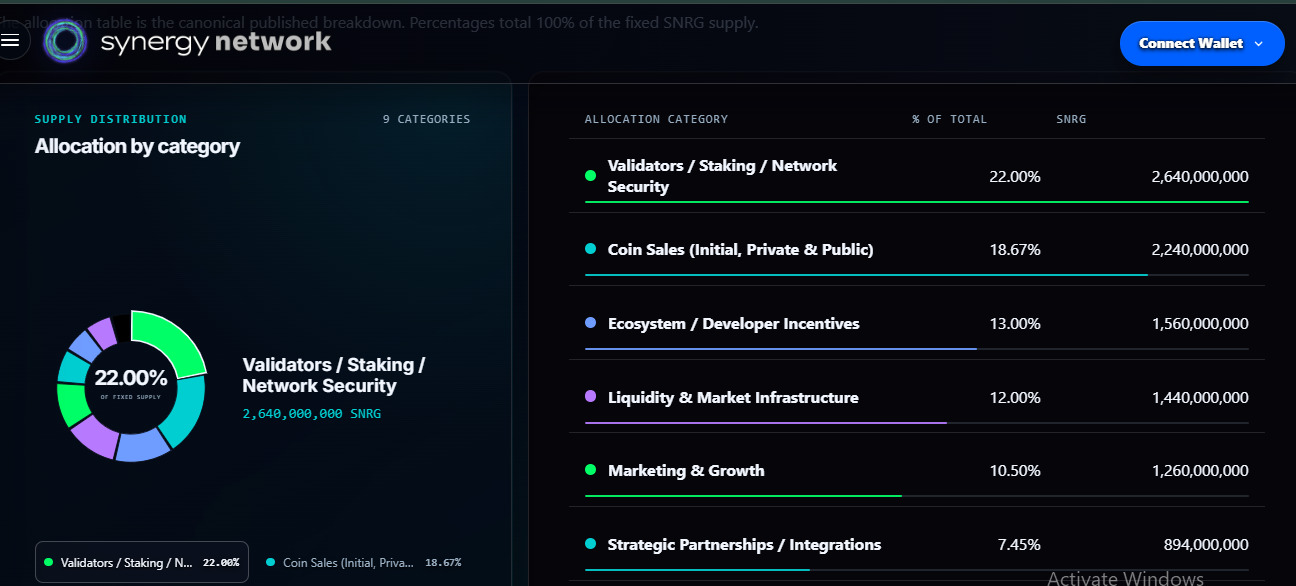Click the Allocation by category heading
The width and height of the screenshot is (1296, 586).
(137, 146)
